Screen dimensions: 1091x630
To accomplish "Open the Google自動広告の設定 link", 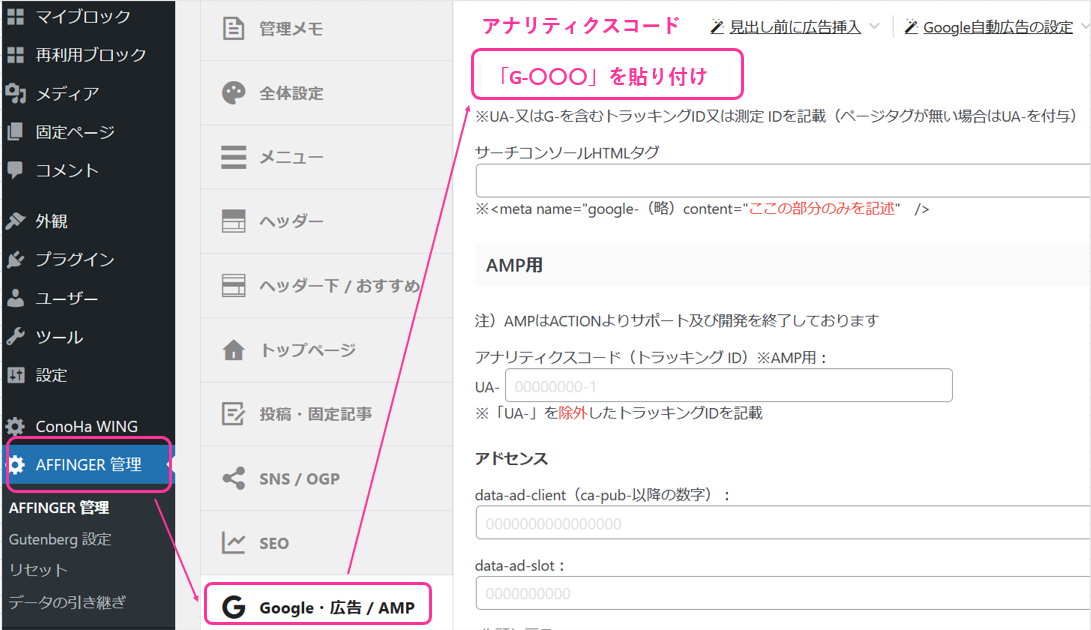I will click(x=1000, y=26).
